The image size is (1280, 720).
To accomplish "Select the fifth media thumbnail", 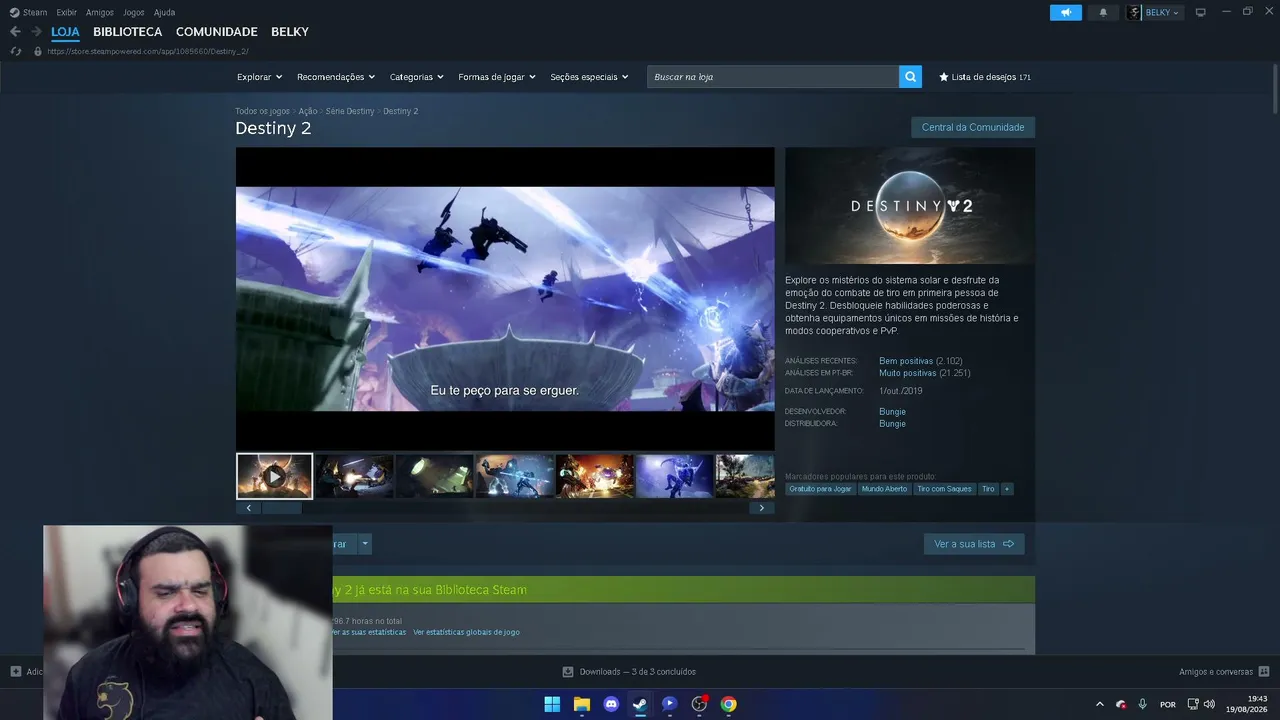I will click(x=595, y=476).
